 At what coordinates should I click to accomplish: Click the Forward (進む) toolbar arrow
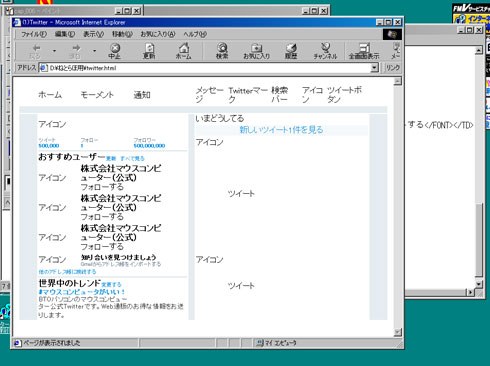75,51
